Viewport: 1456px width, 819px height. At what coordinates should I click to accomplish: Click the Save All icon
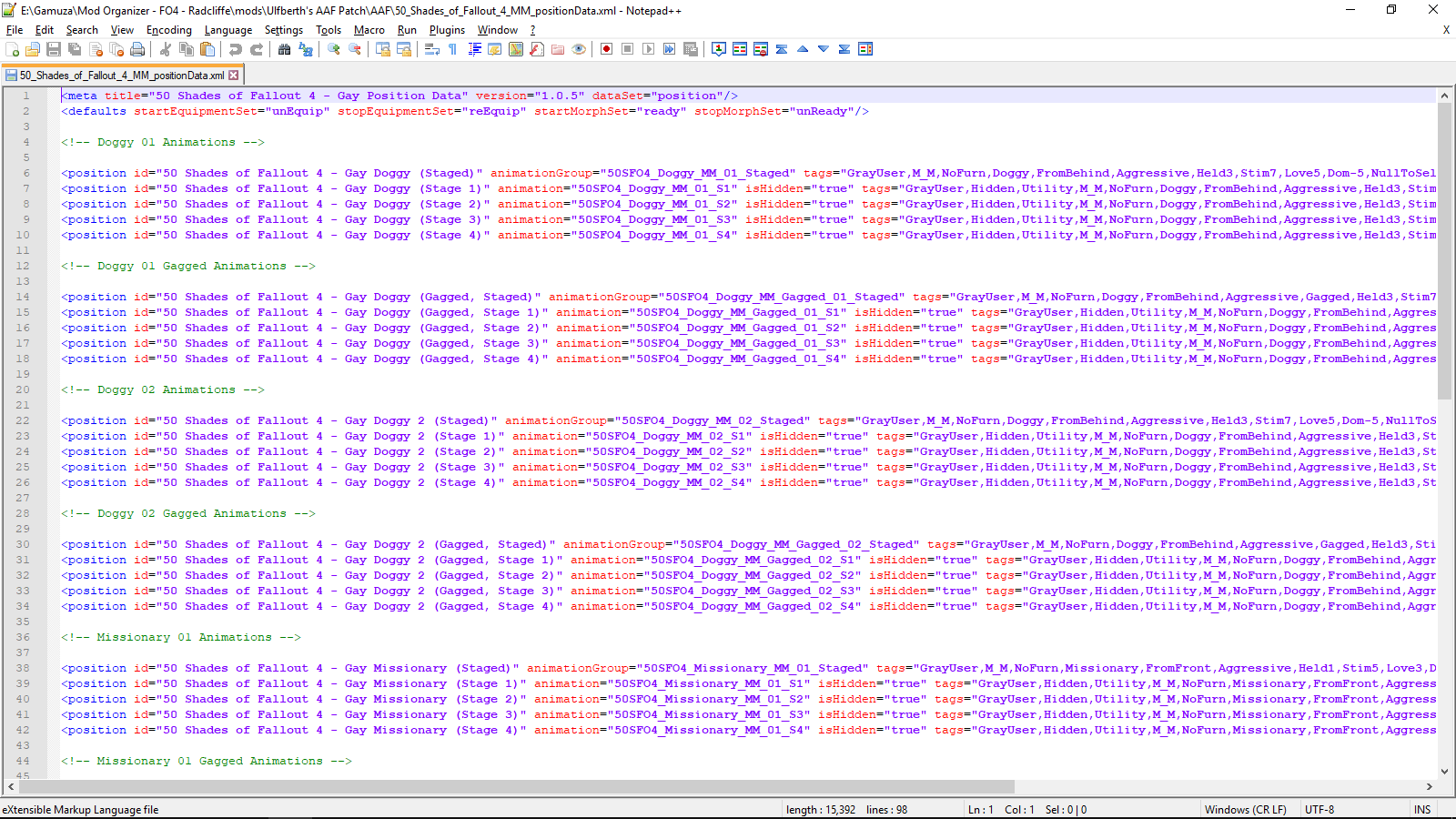click(x=75, y=49)
